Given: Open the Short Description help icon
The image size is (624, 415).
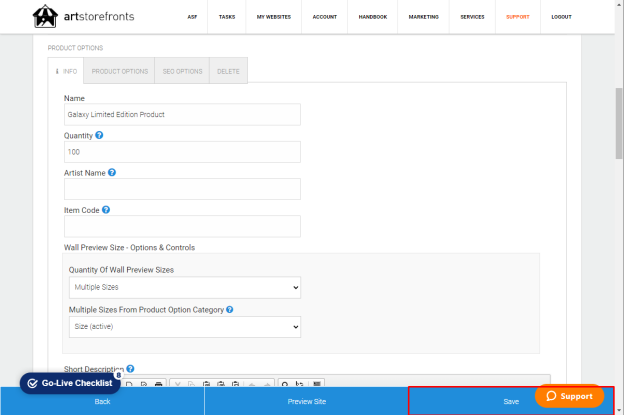Looking at the screenshot, I should pyautogui.click(x=130, y=369).
